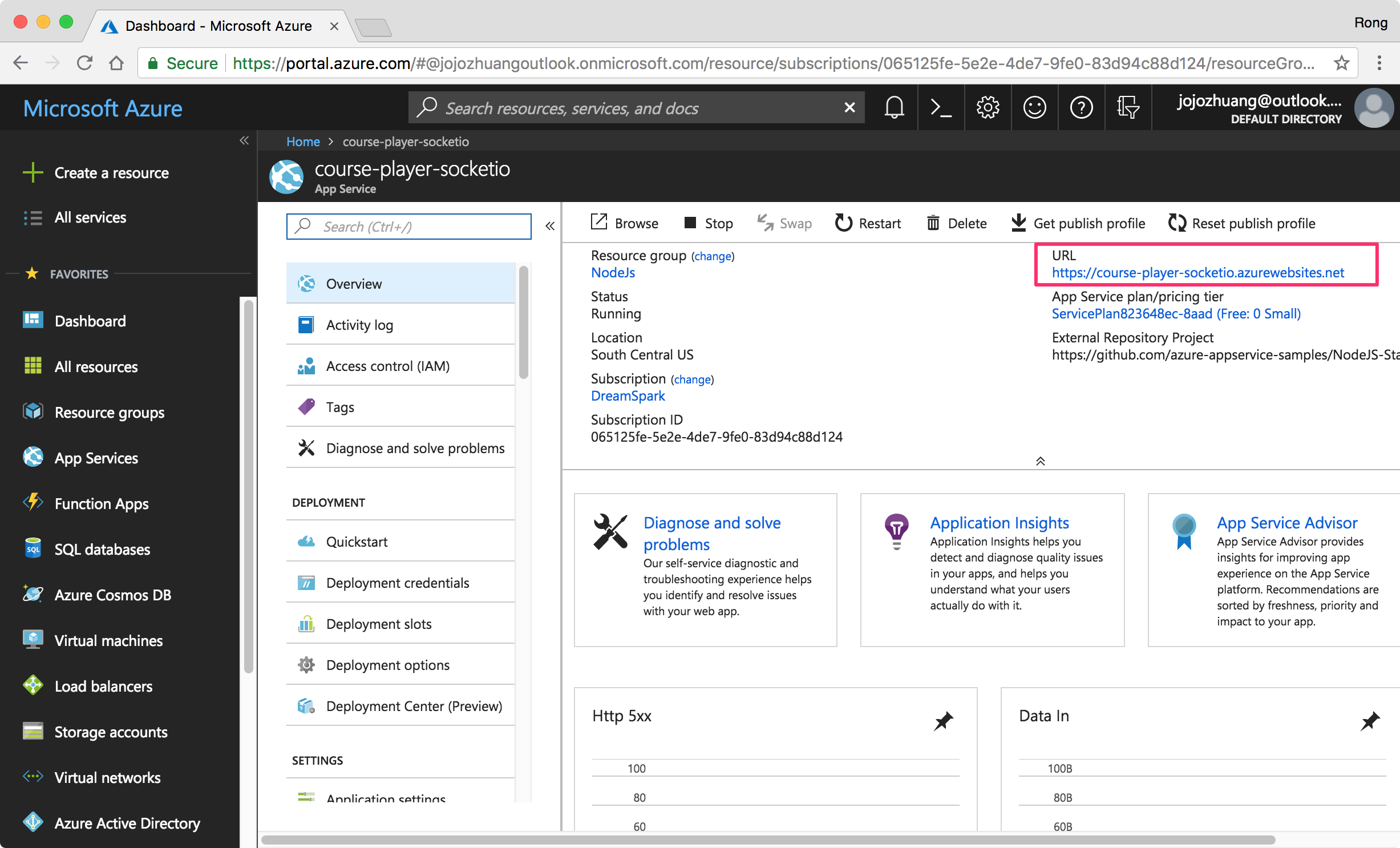
Task: Click the resource menu vertical scrollbar
Action: (x=524, y=323)
